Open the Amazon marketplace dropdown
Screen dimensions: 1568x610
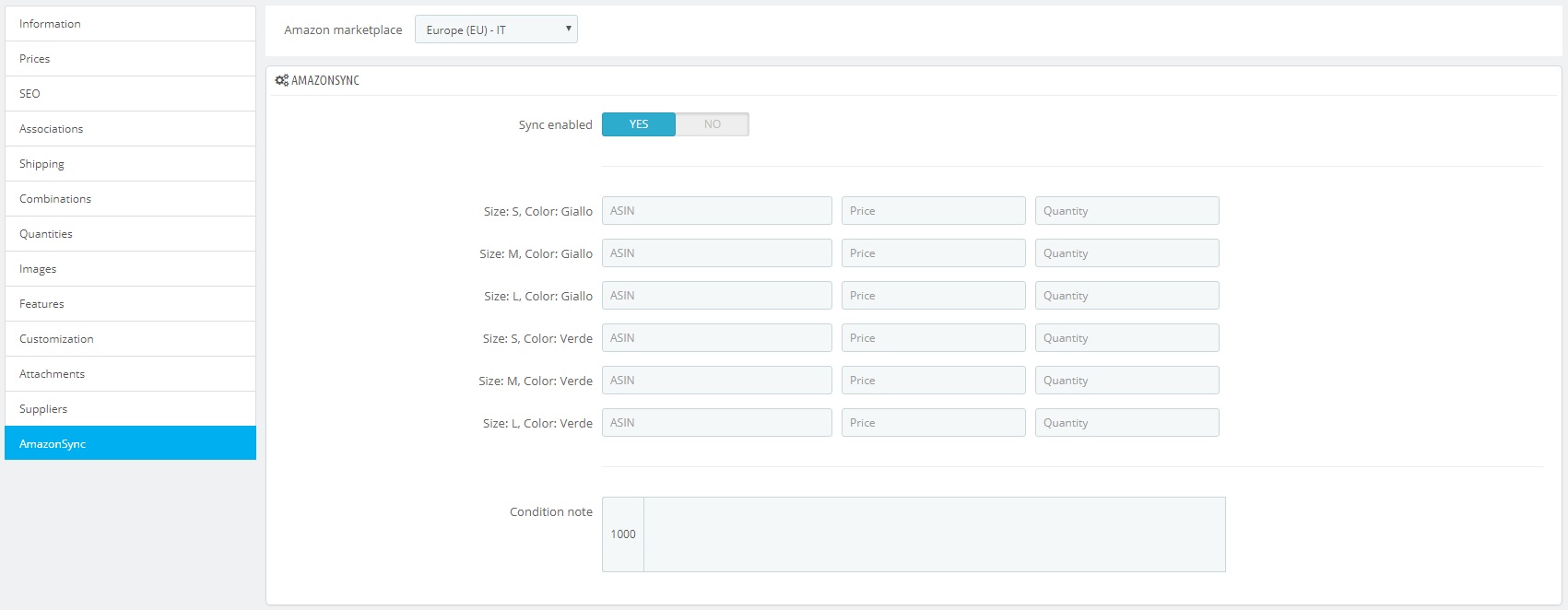pos(496,29)
